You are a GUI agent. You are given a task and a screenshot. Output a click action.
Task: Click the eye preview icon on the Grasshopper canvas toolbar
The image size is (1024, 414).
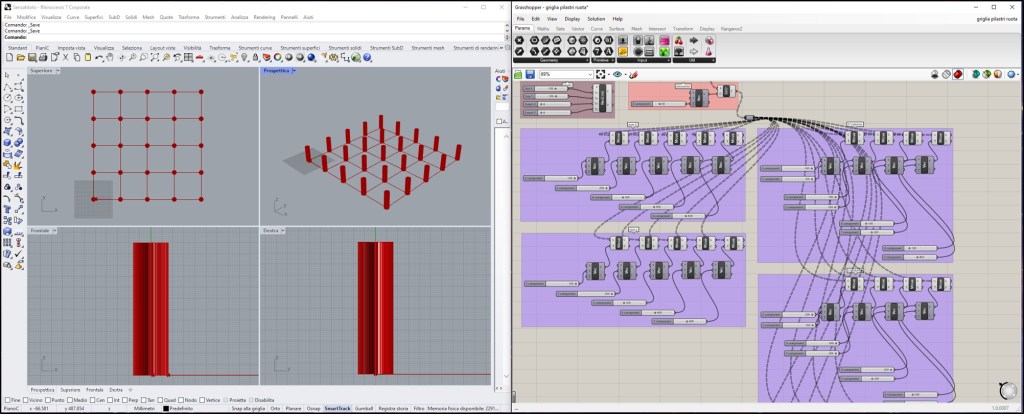coord(617,74)
